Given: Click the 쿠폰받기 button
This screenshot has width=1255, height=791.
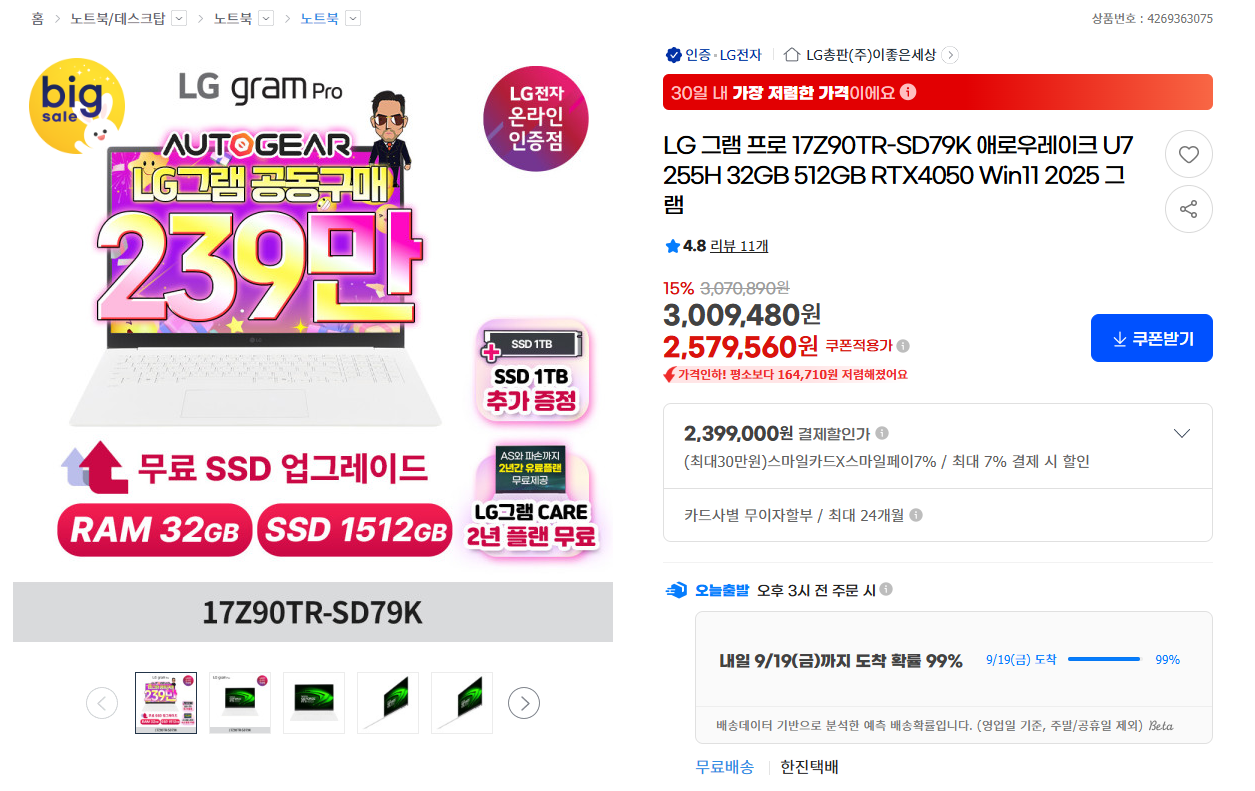Looking at the screenshot, I should pos(1152,339).
